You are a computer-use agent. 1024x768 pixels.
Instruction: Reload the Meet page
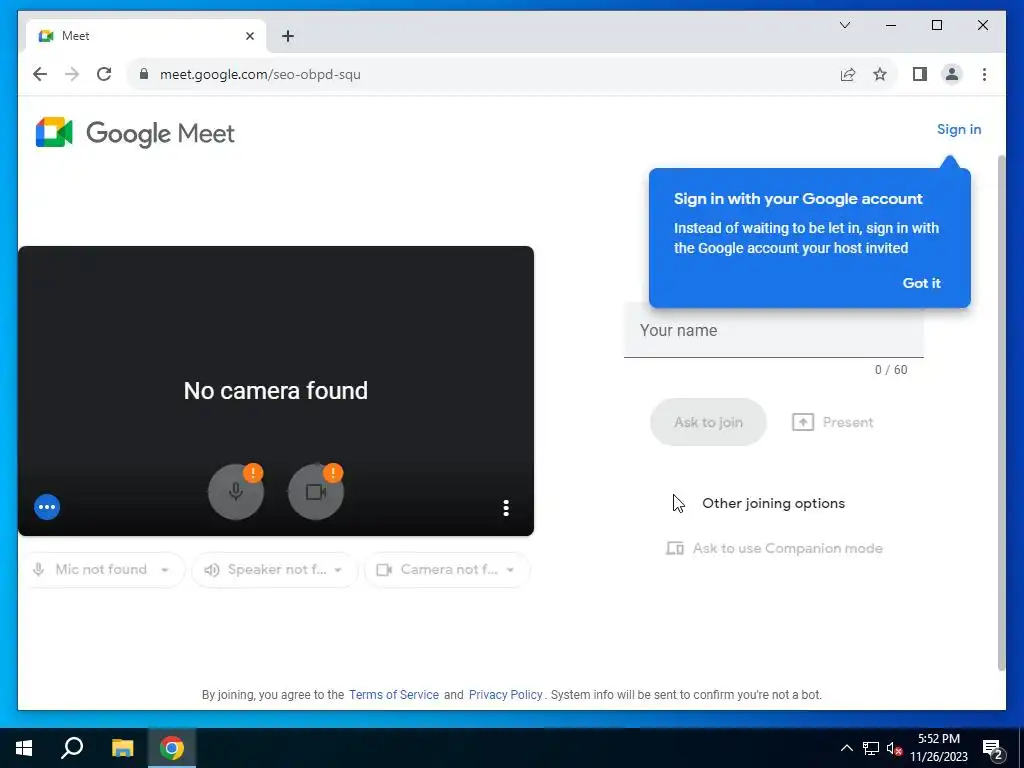click(104, 74)
